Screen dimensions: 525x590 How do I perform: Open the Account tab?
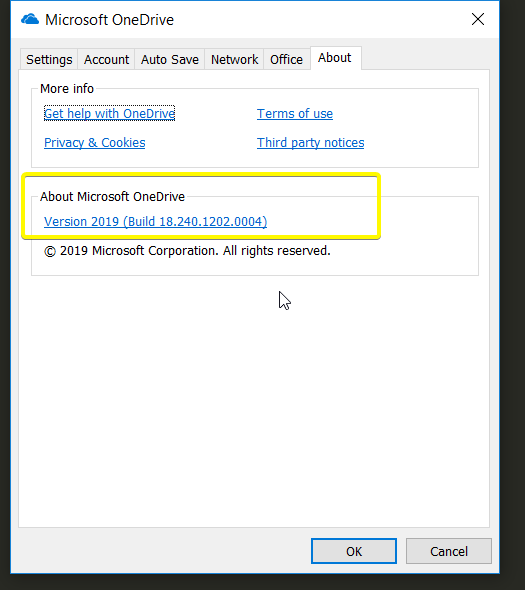point(106,59)
